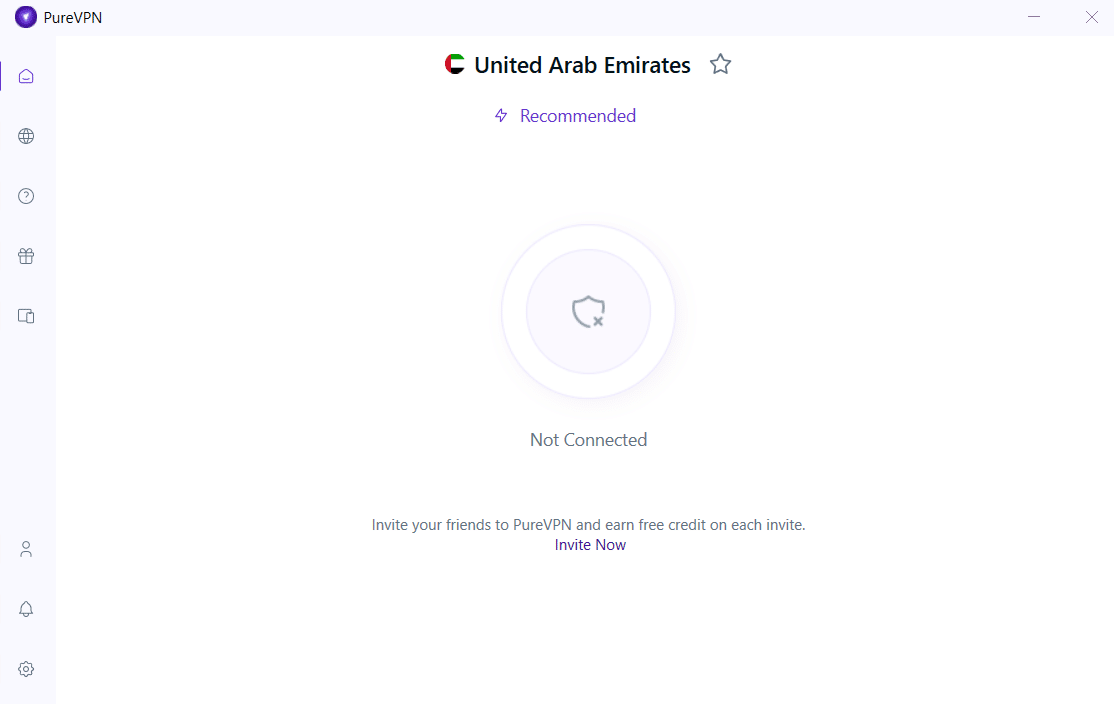Choose the United Arab Emirates location name
Image resolution: width=1114 pixels, height=704 pixels.
click(583, 65)
